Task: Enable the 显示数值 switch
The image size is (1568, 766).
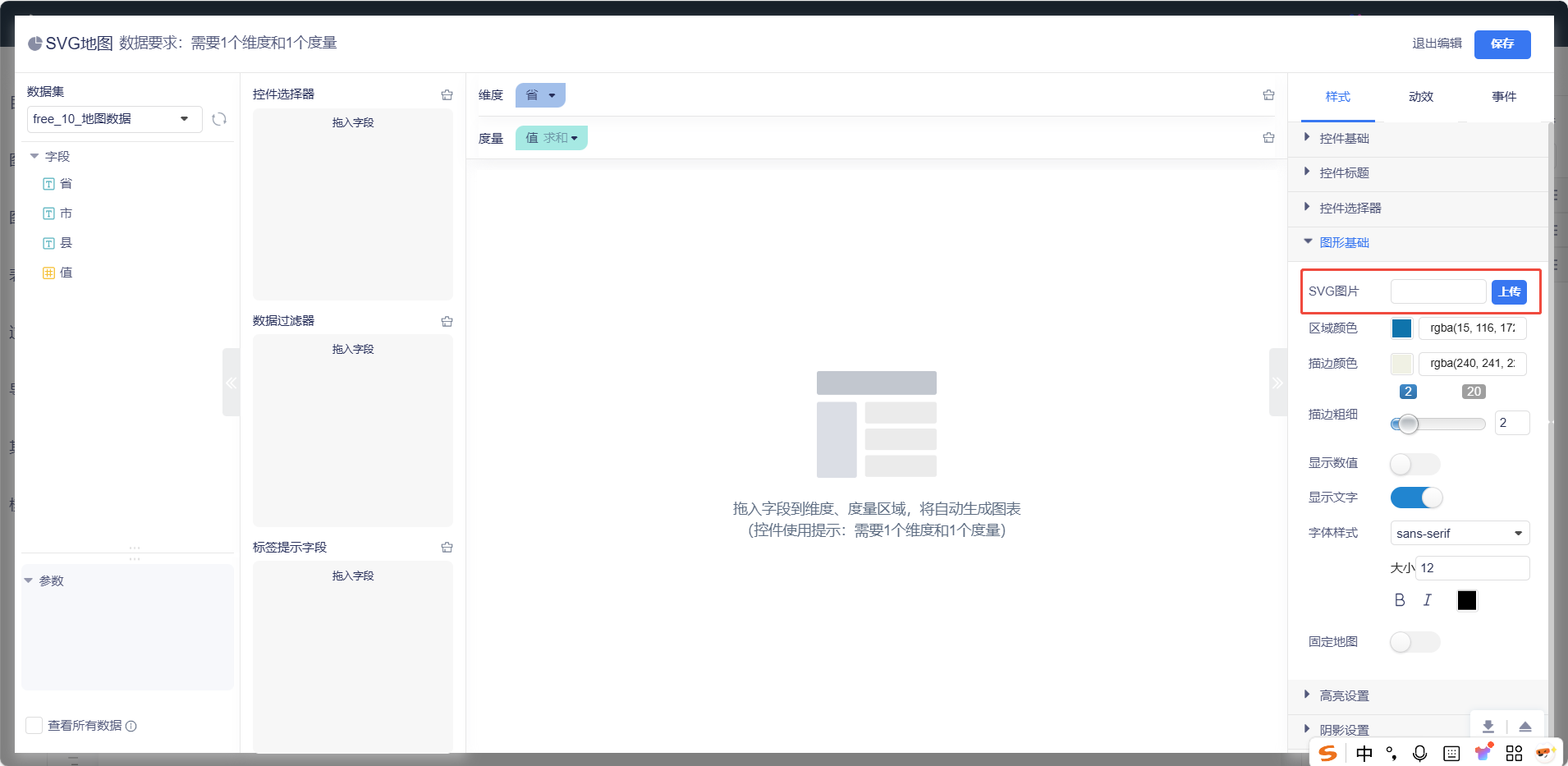Action: pyautogui.click(x=1414, y=464)
